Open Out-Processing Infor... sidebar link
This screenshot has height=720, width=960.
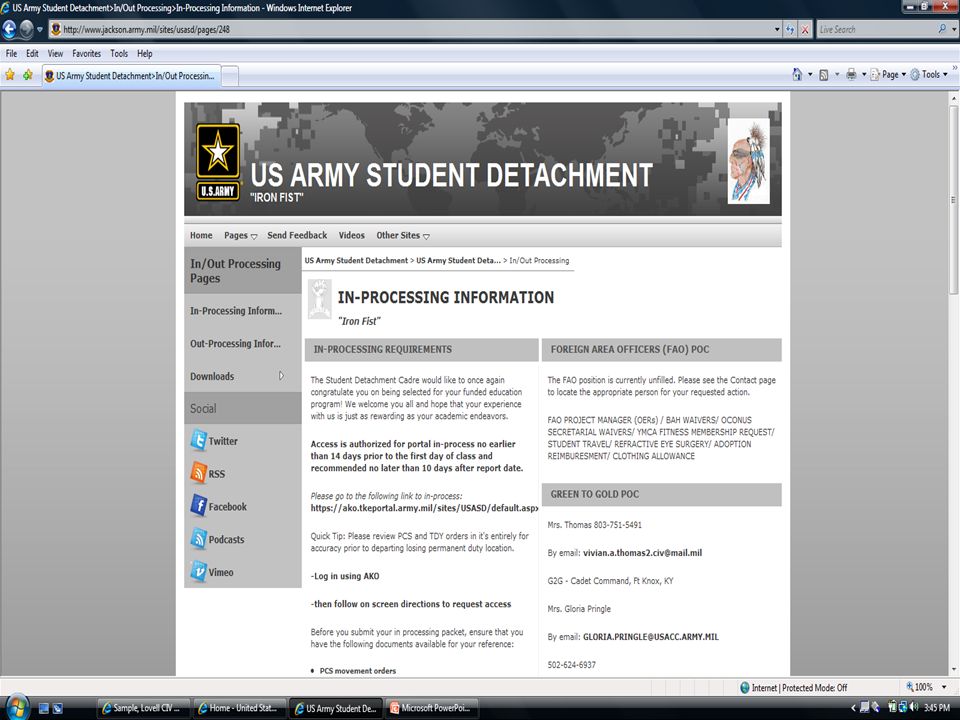(x=235, y=343)
